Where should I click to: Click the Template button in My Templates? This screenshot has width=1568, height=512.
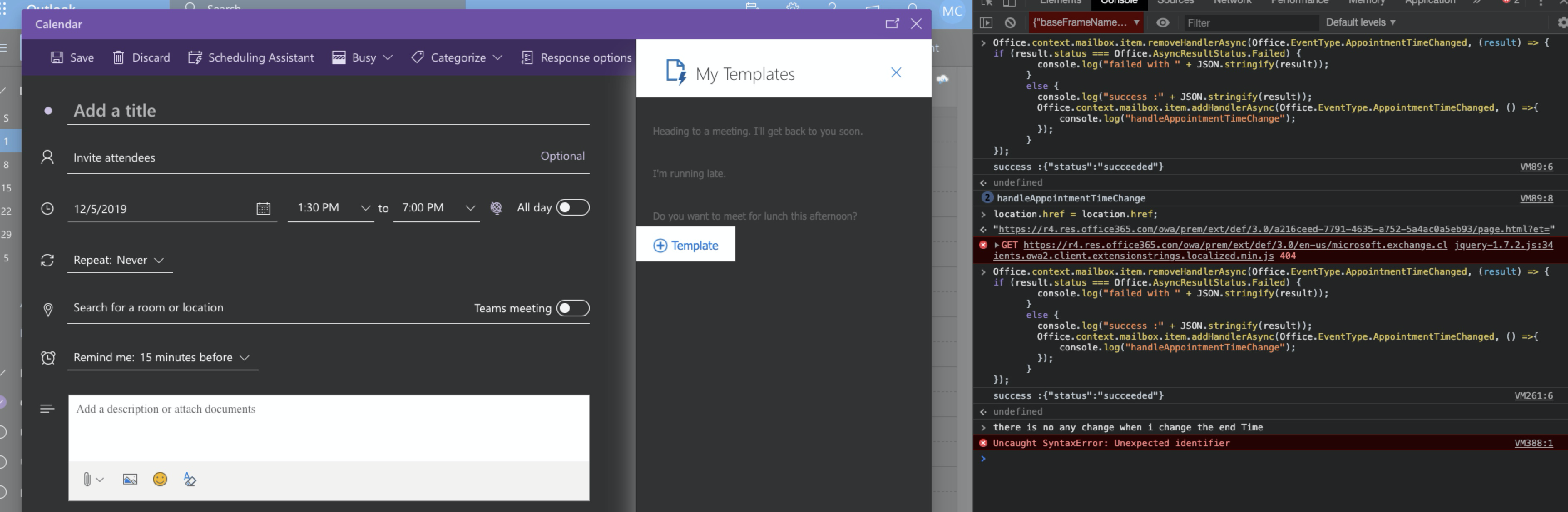point(685,244)
